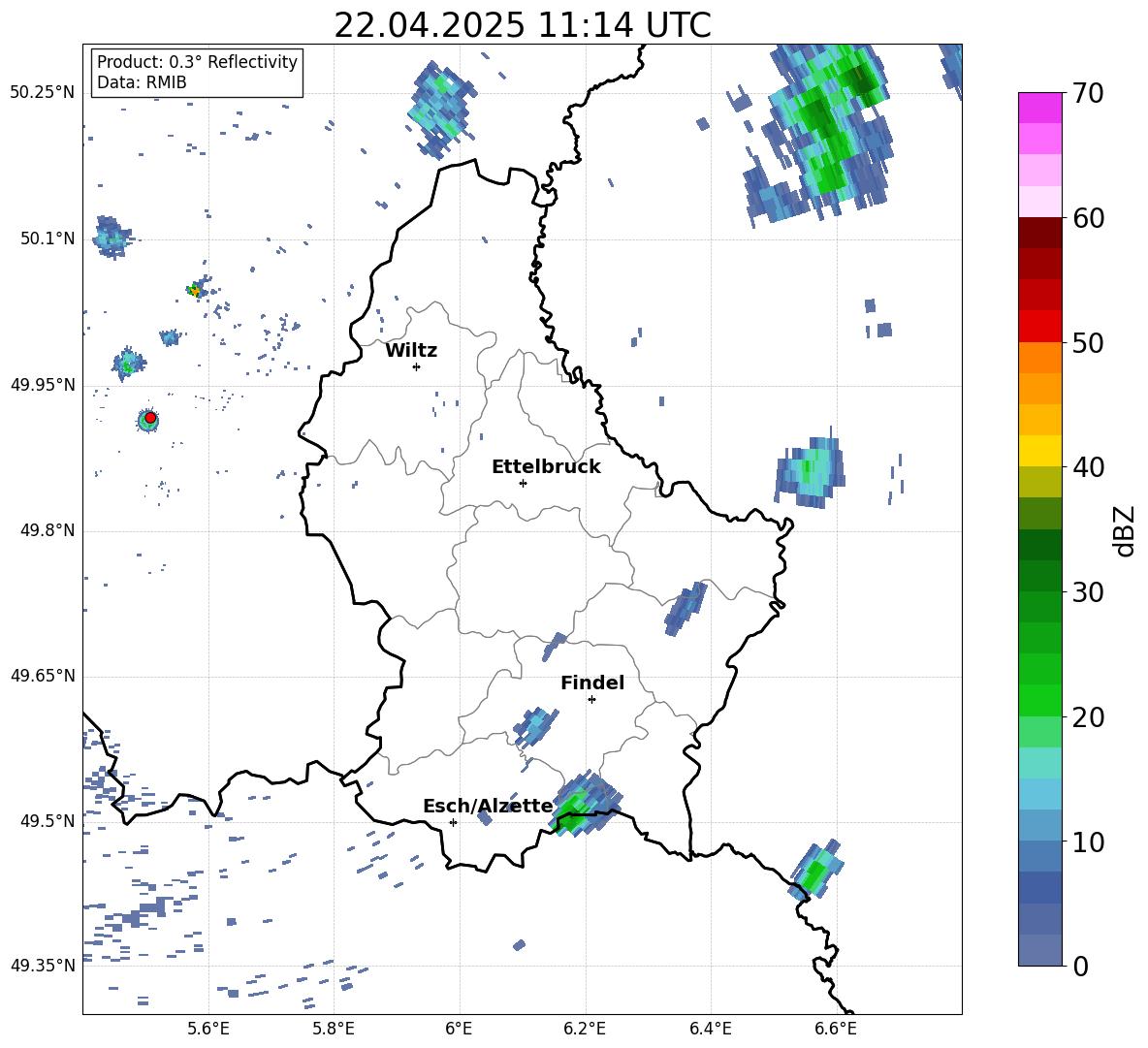
Task: Click the radar cell near 6°E, 50.25°N
Action: [441, 110]
